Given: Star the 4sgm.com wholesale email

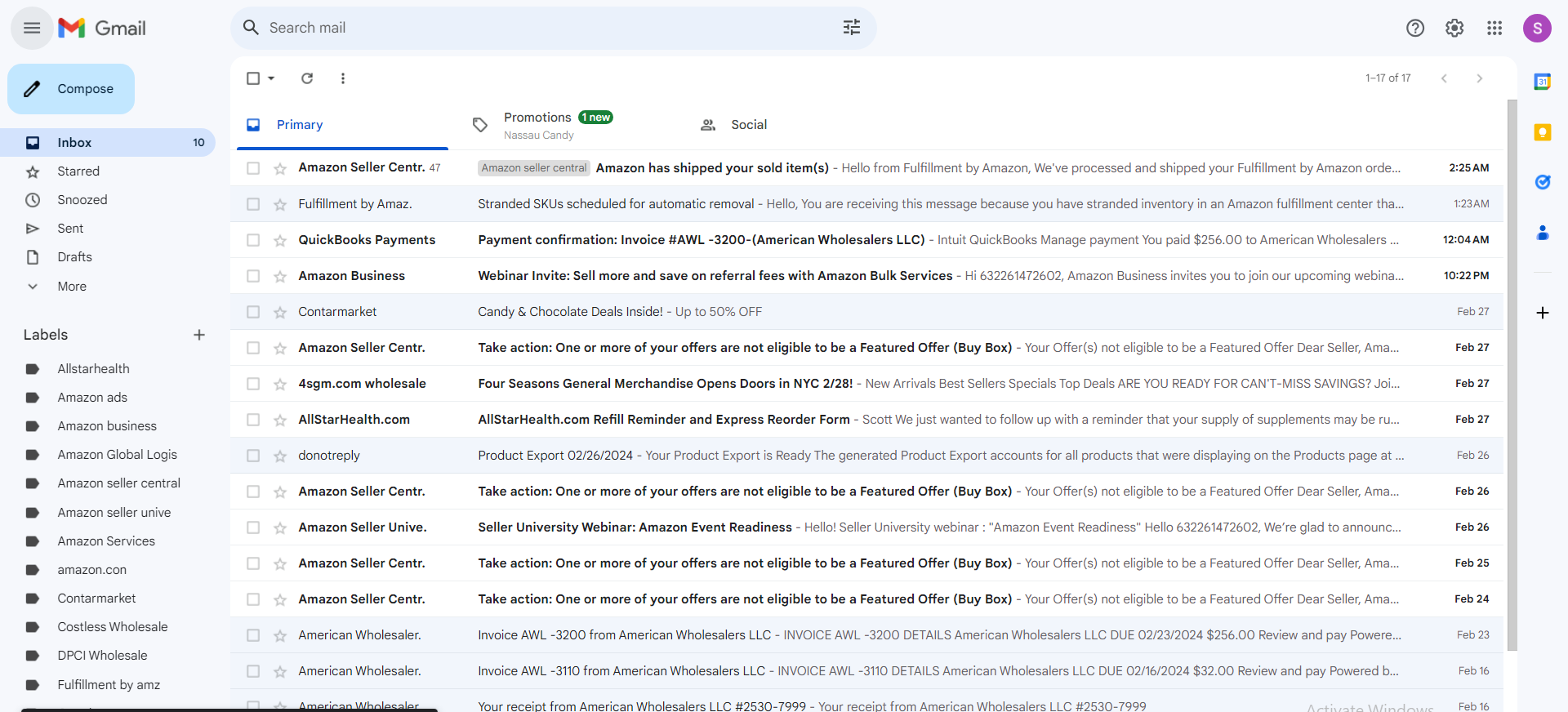Looking at the screenshot, I should click(280, 384).
